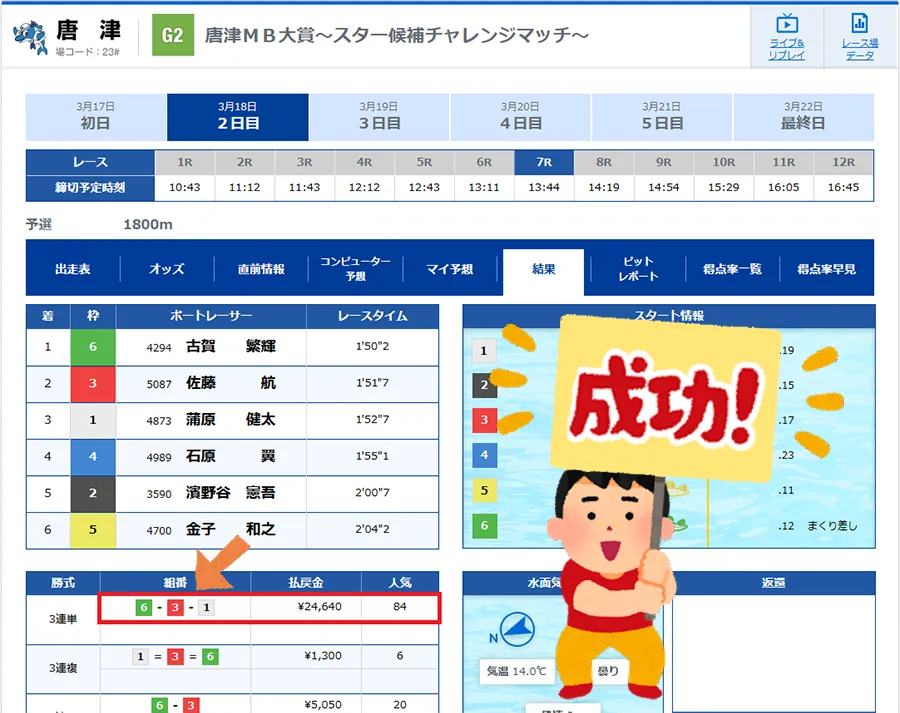Viewport: 900px width, 713px height.
Task: Select the 3月17日 初日 day tab
Action: (x=96, y=117)
